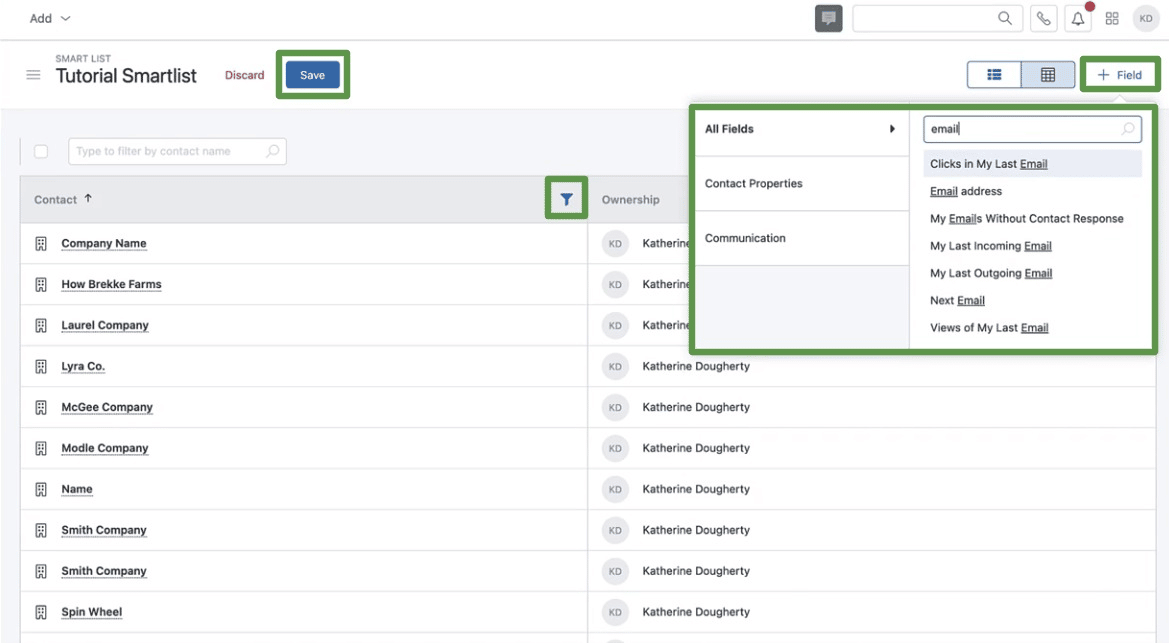The image size is (1169, 643).
Task: Click KD avatar in Spin Wheel row
Action: [x=615, y=612]
